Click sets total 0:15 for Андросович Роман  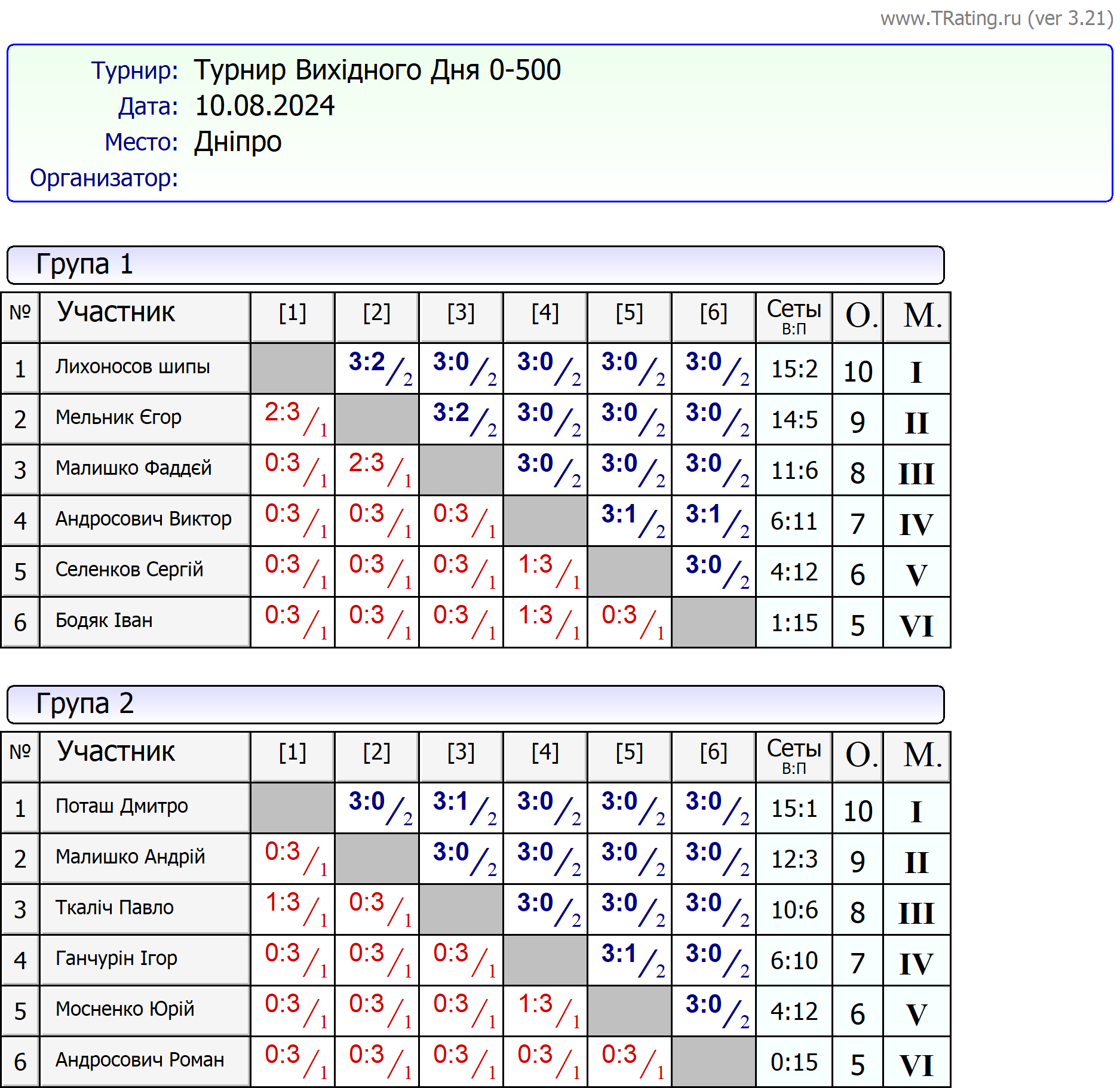click(x=794, y=1062)
